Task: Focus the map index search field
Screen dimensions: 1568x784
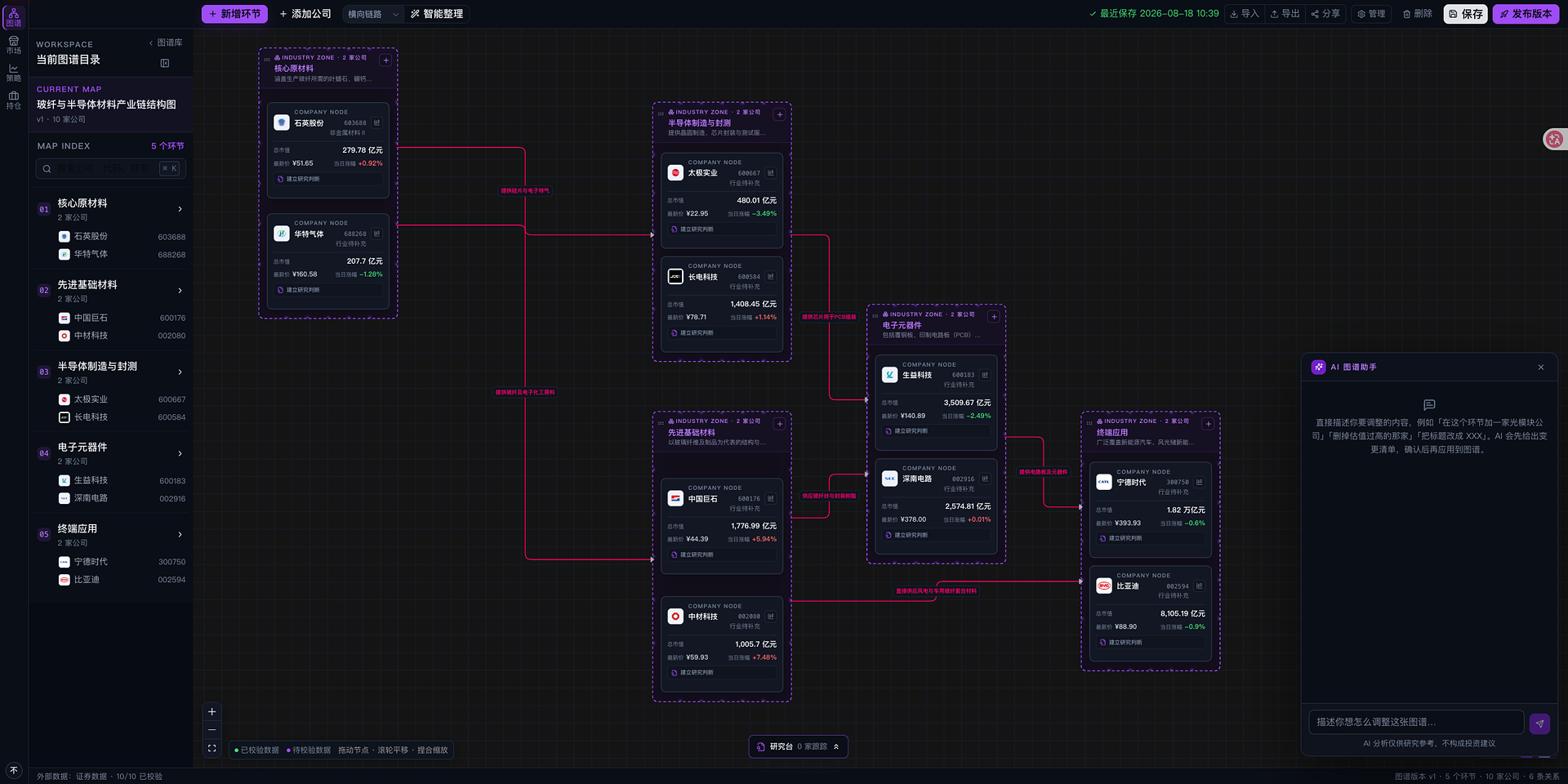Action: pyautogui.click(x=111, y=168)
